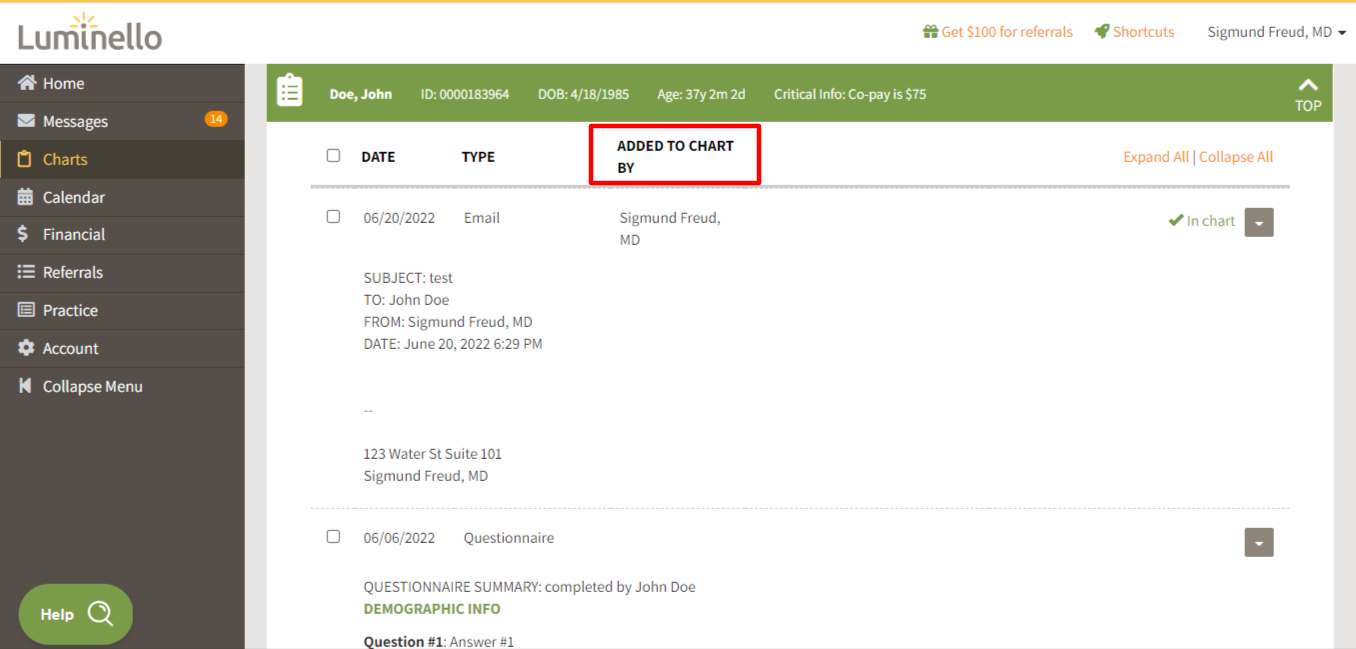Click the DATE column header
Screen dimensions: 1356x649
click(378, 157)
